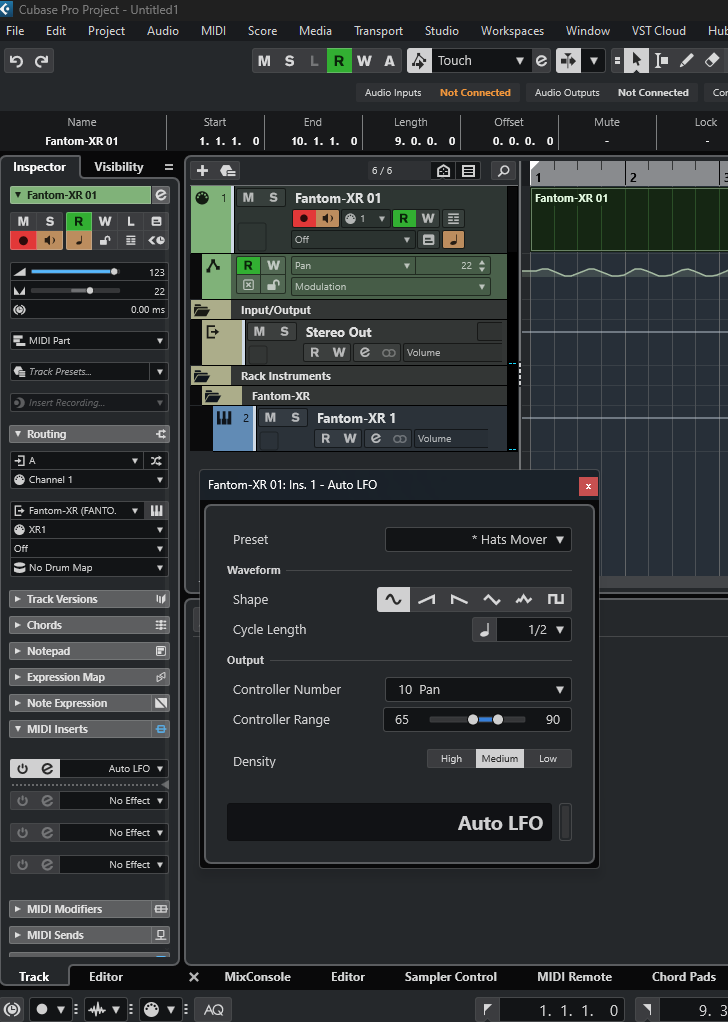The width and height of the screenshot is (728, 1022).
Task: Click the Auto-Scroll icon in toolbar
Action: 568,61
